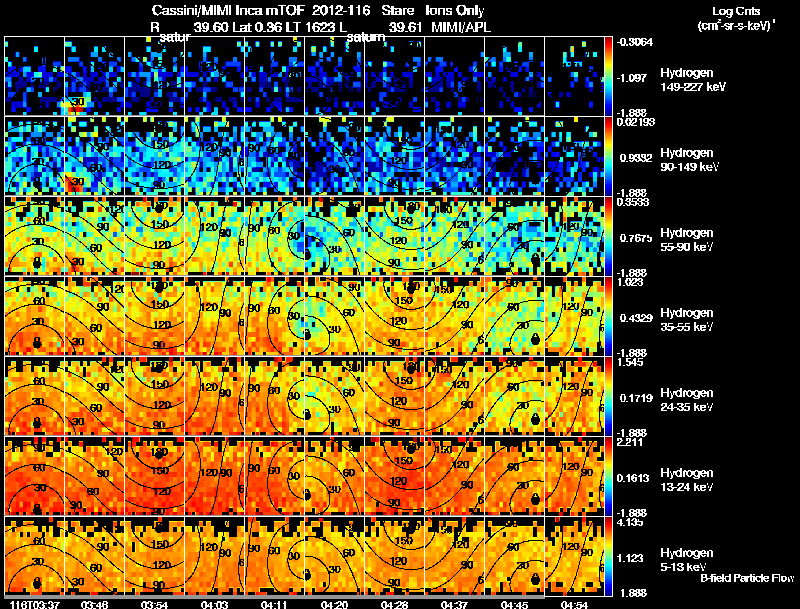This screenshot has width=800, height=609.
Task: Click the Cassini/MIMI Inca mTOF title text
Action: (227, 11)
